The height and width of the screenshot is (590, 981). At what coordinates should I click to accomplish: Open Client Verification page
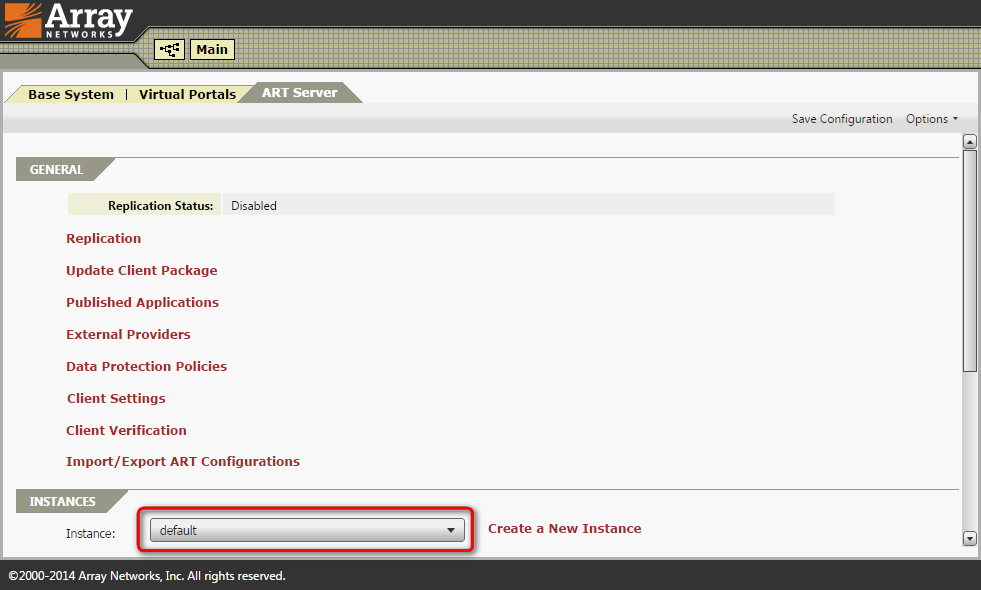126,430
